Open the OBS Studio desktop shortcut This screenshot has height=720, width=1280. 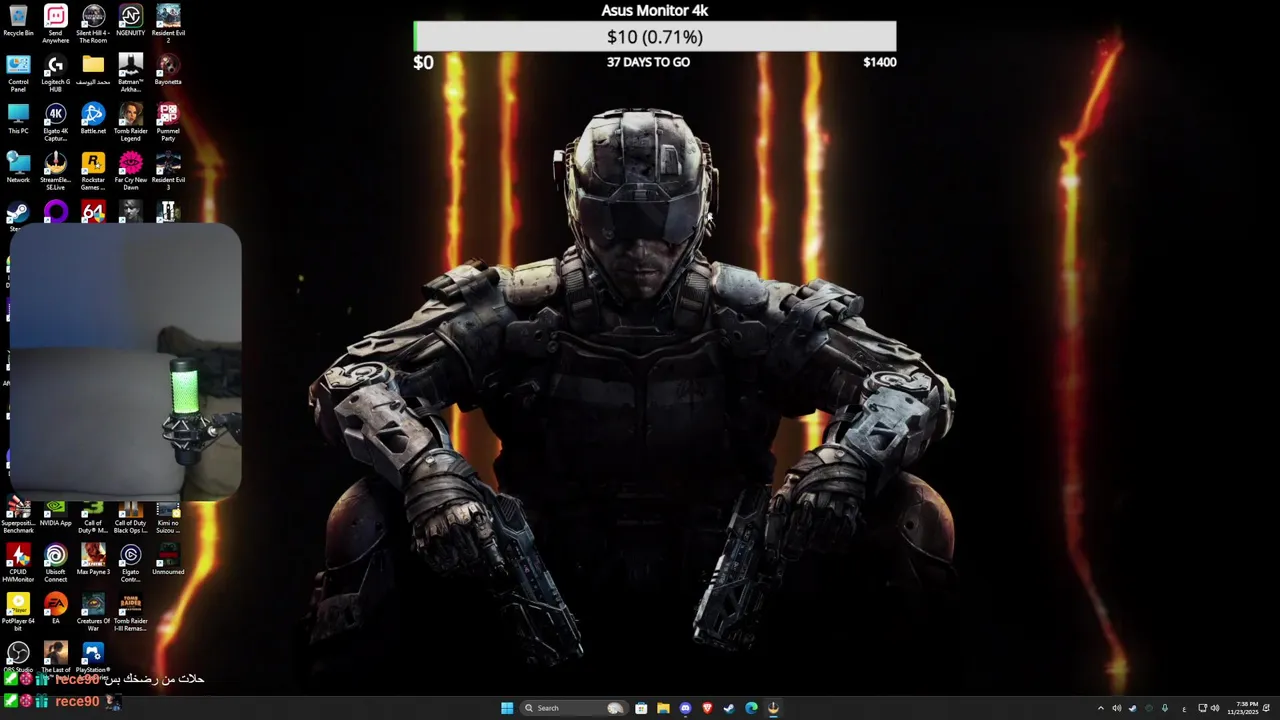(x=18, y=657)
